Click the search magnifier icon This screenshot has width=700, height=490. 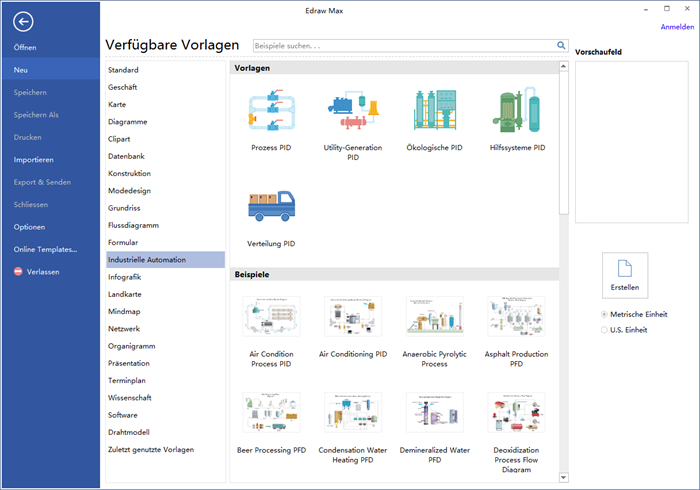pos(561,46)
